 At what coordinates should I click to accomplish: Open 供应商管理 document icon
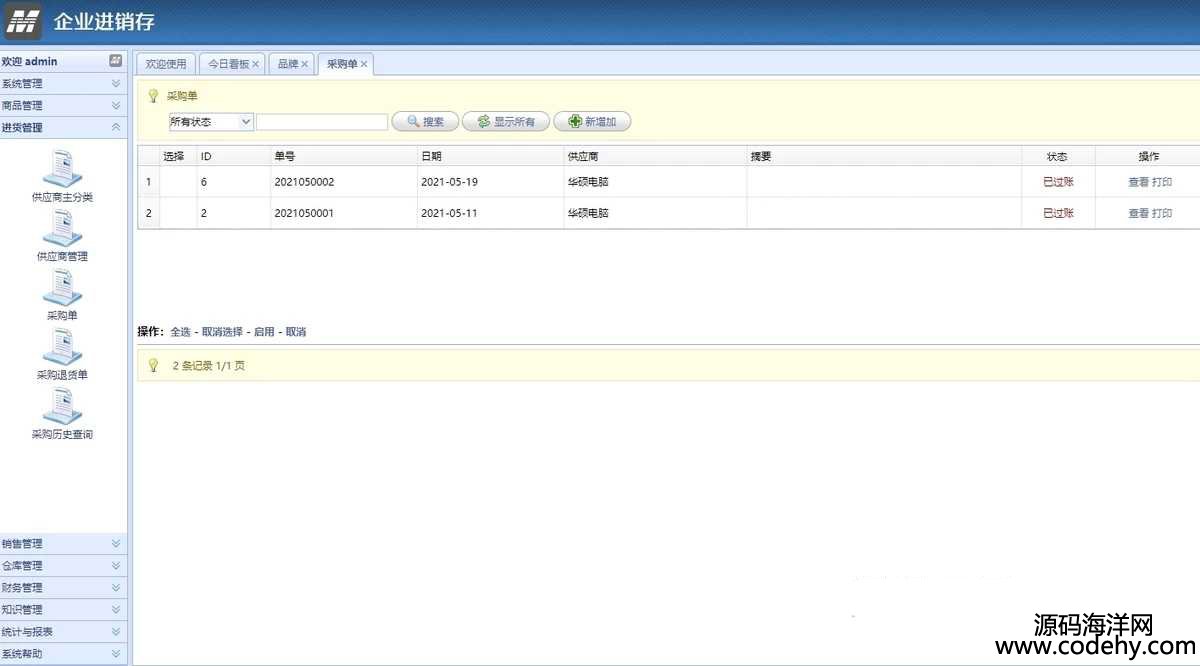point(62,227)
